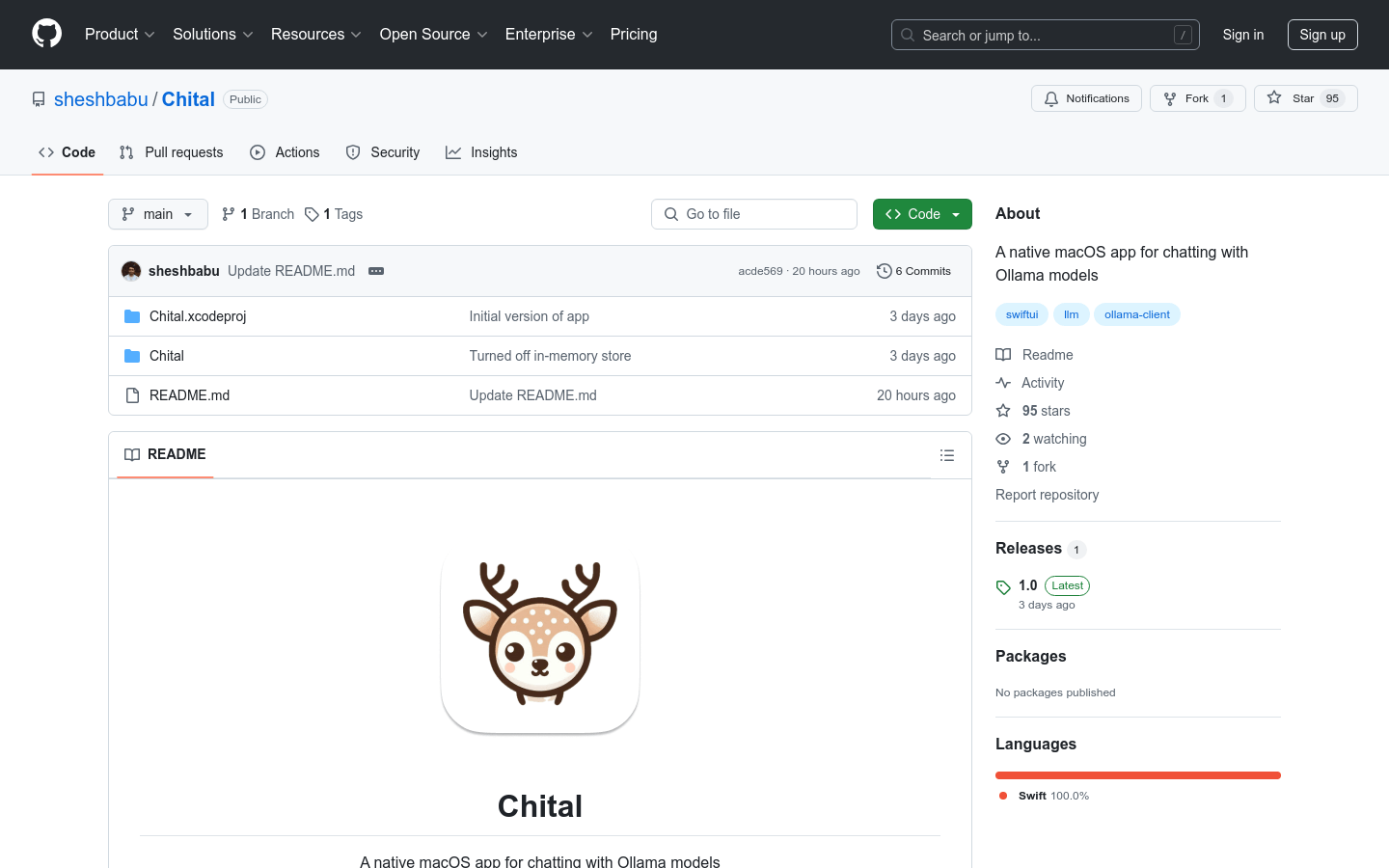Open the Chital.xcodeproj folder

pos(198,316)
